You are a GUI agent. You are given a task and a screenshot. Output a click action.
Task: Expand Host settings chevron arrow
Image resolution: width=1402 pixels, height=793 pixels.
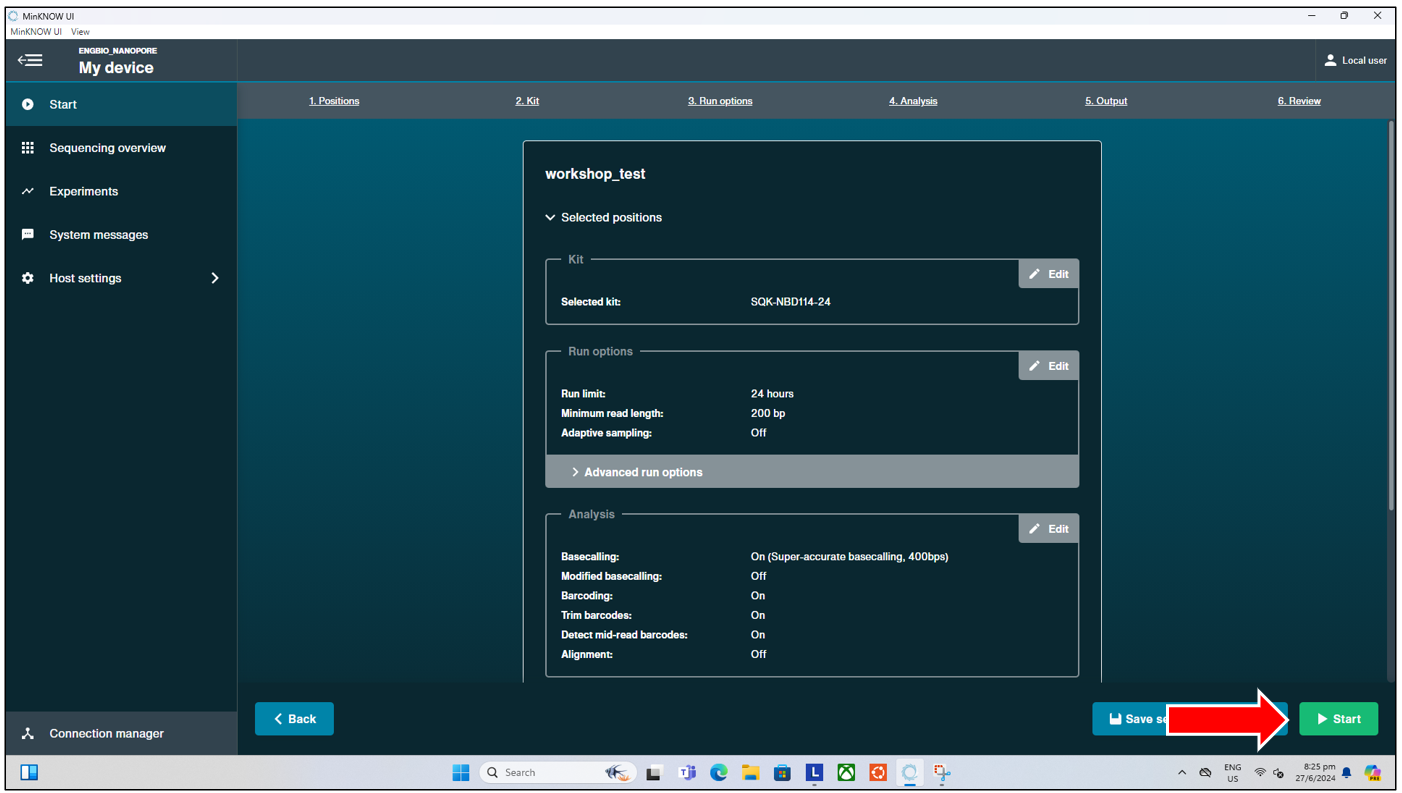click(215, 278)
